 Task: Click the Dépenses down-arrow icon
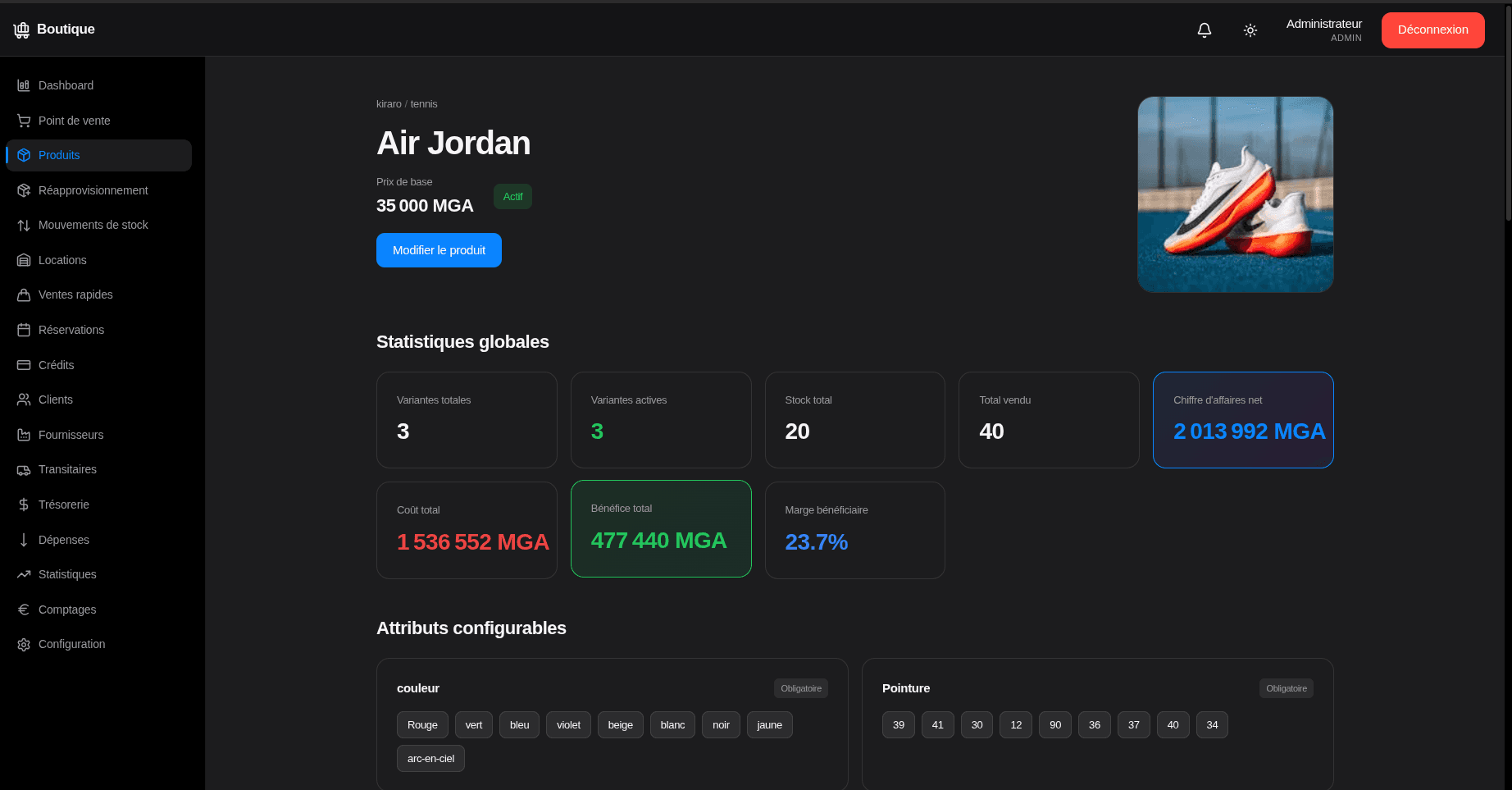pos(24,540)
